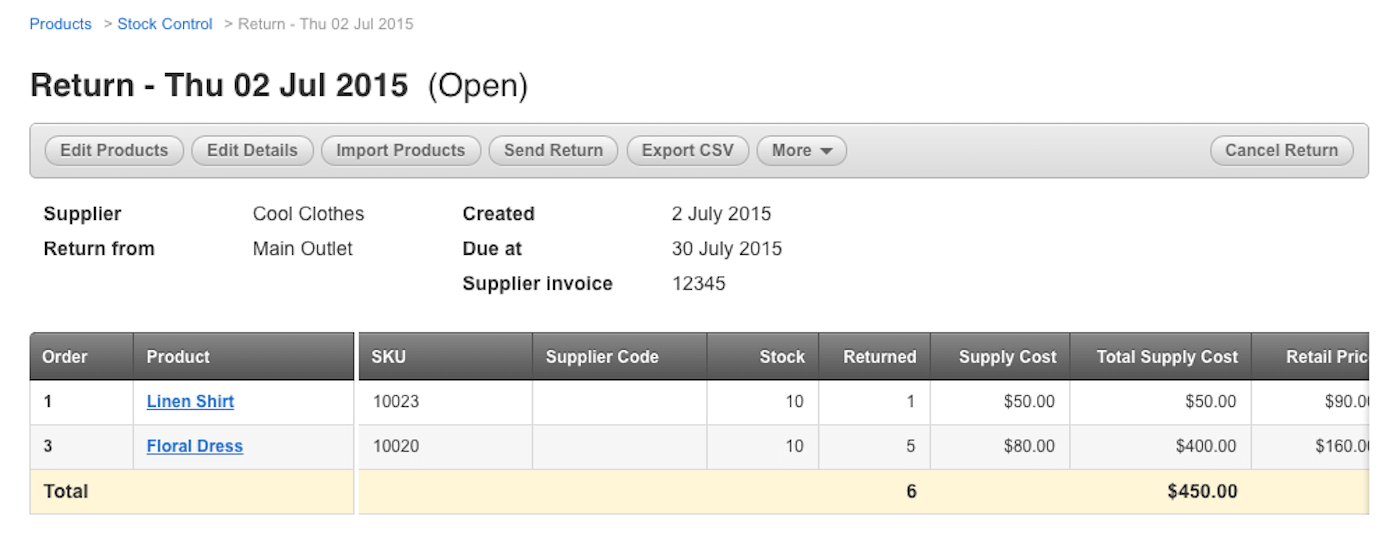The image size is (1400, 551).
Task: Expand the More dropdown menu
Action: (x=802, y=151)
